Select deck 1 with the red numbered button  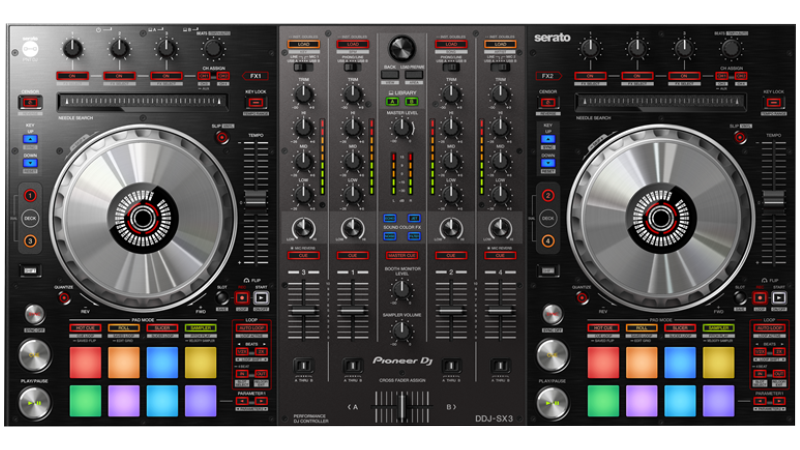click(29, 196)
